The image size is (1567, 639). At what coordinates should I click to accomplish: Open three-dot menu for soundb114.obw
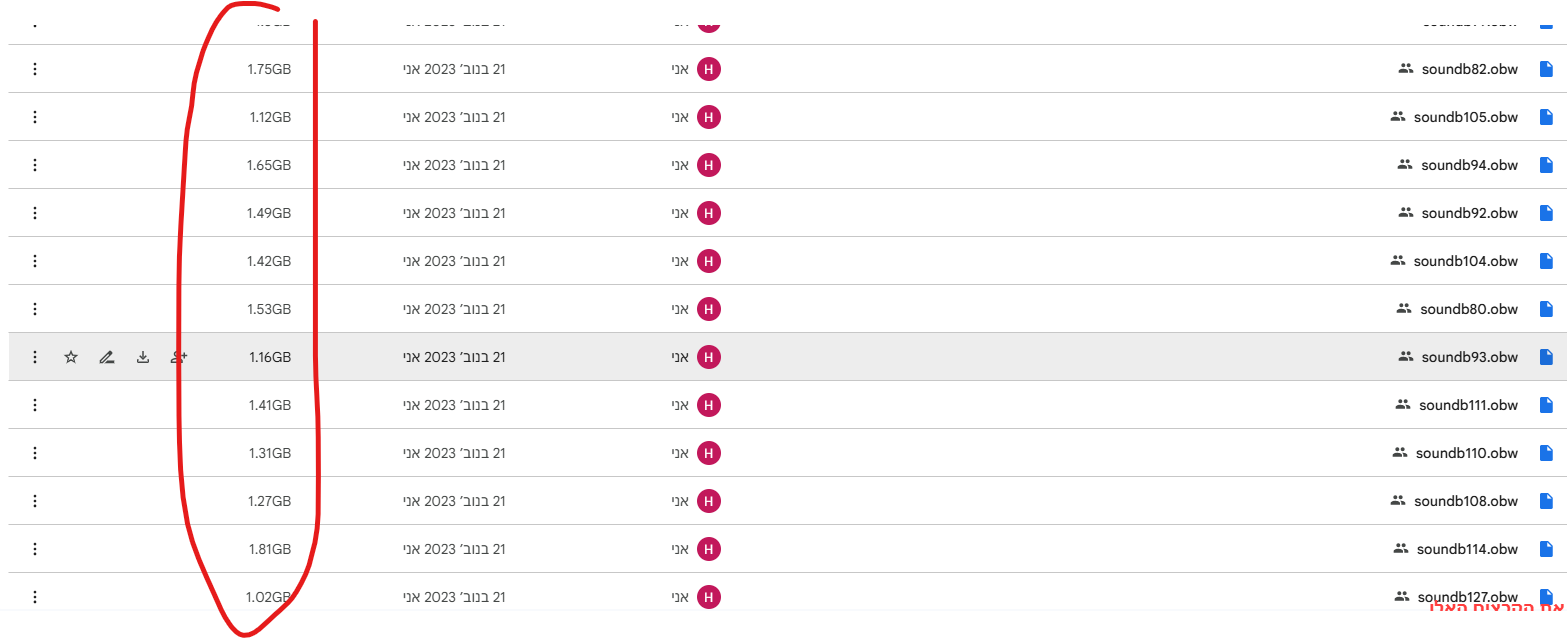(x=35, y=549)
